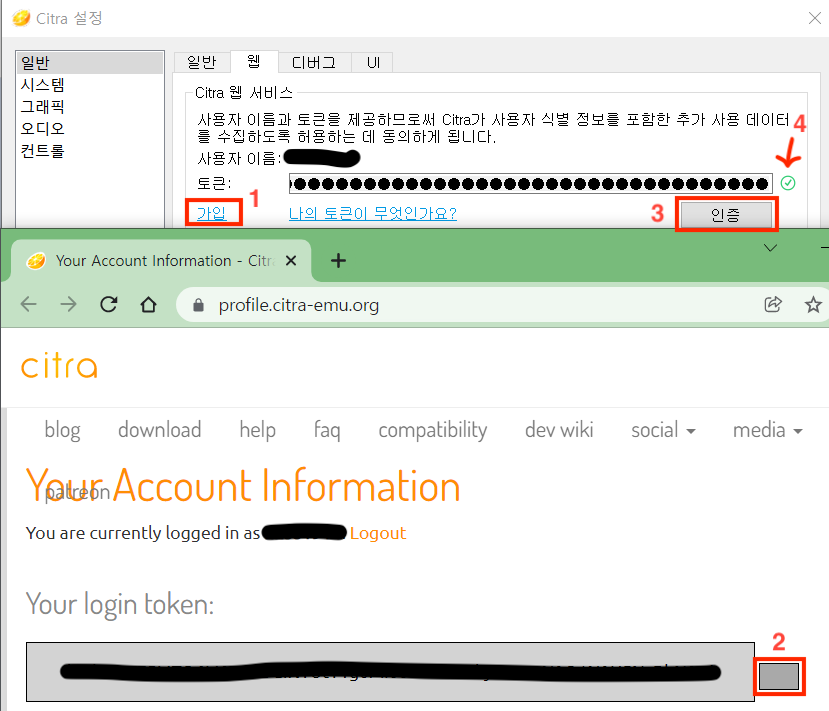The image size is (829, 711).
Task: Go to browser home page
Action: pos(149,304)
